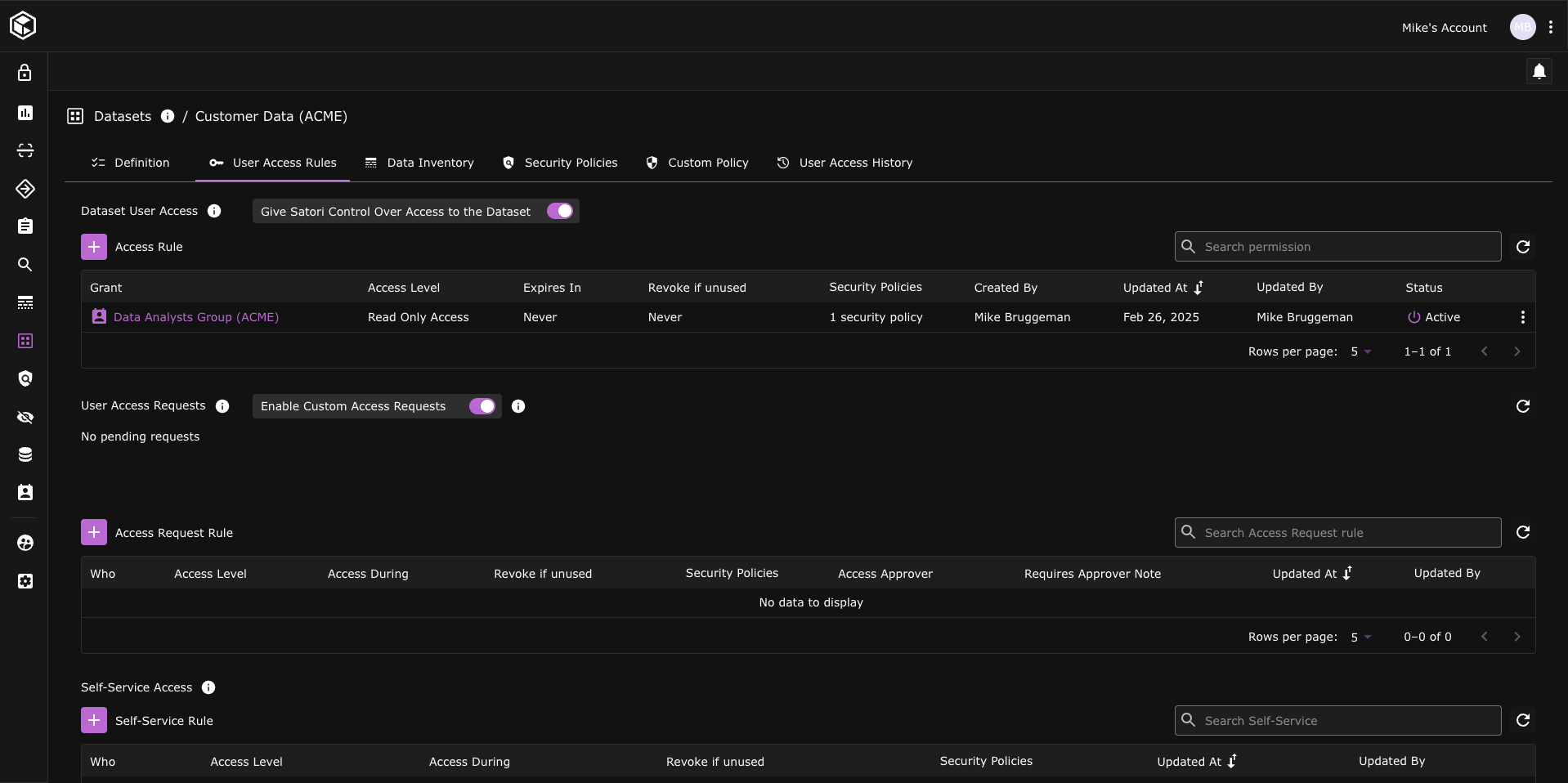Disable Enable Custom Access Requests switch
This screenshot has height=783, width=1568.
482,406
